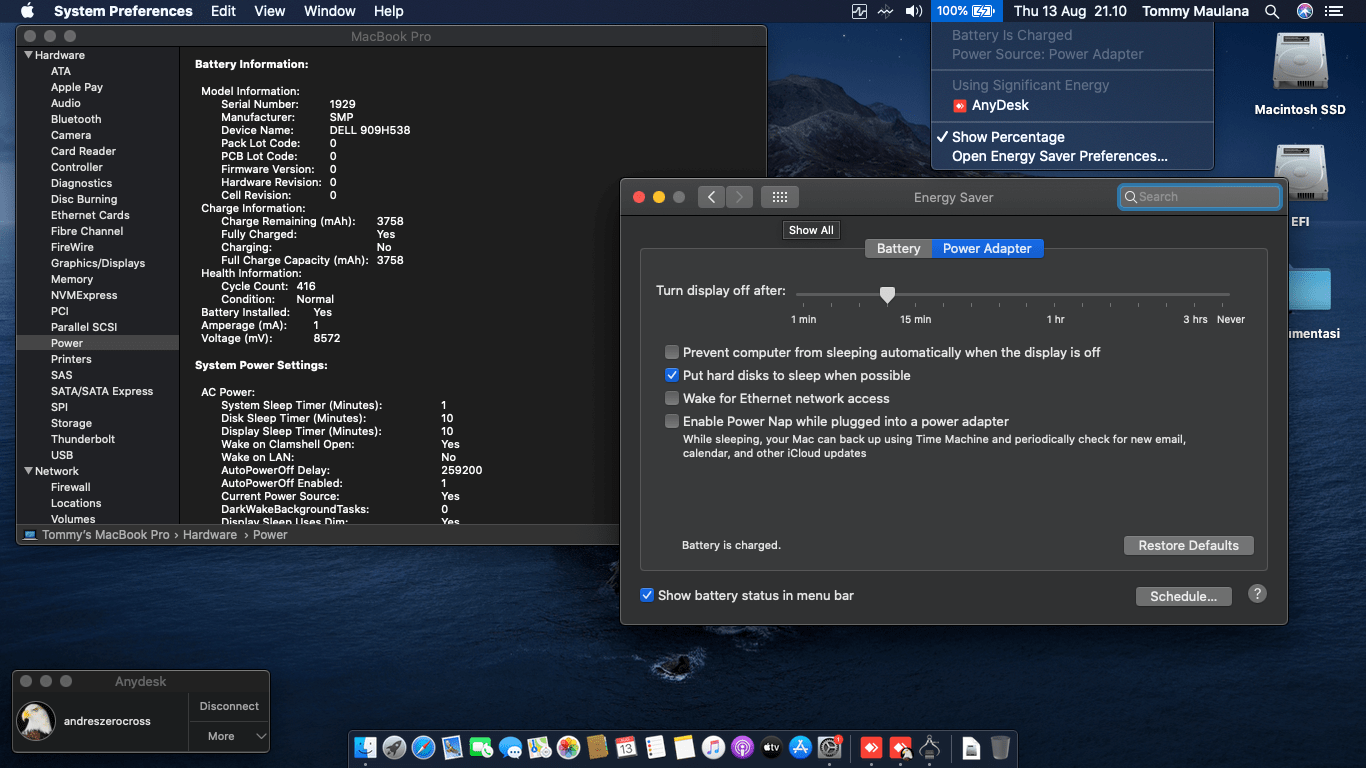Expand the AnyDesk More dropdown

tap(229, 736)
